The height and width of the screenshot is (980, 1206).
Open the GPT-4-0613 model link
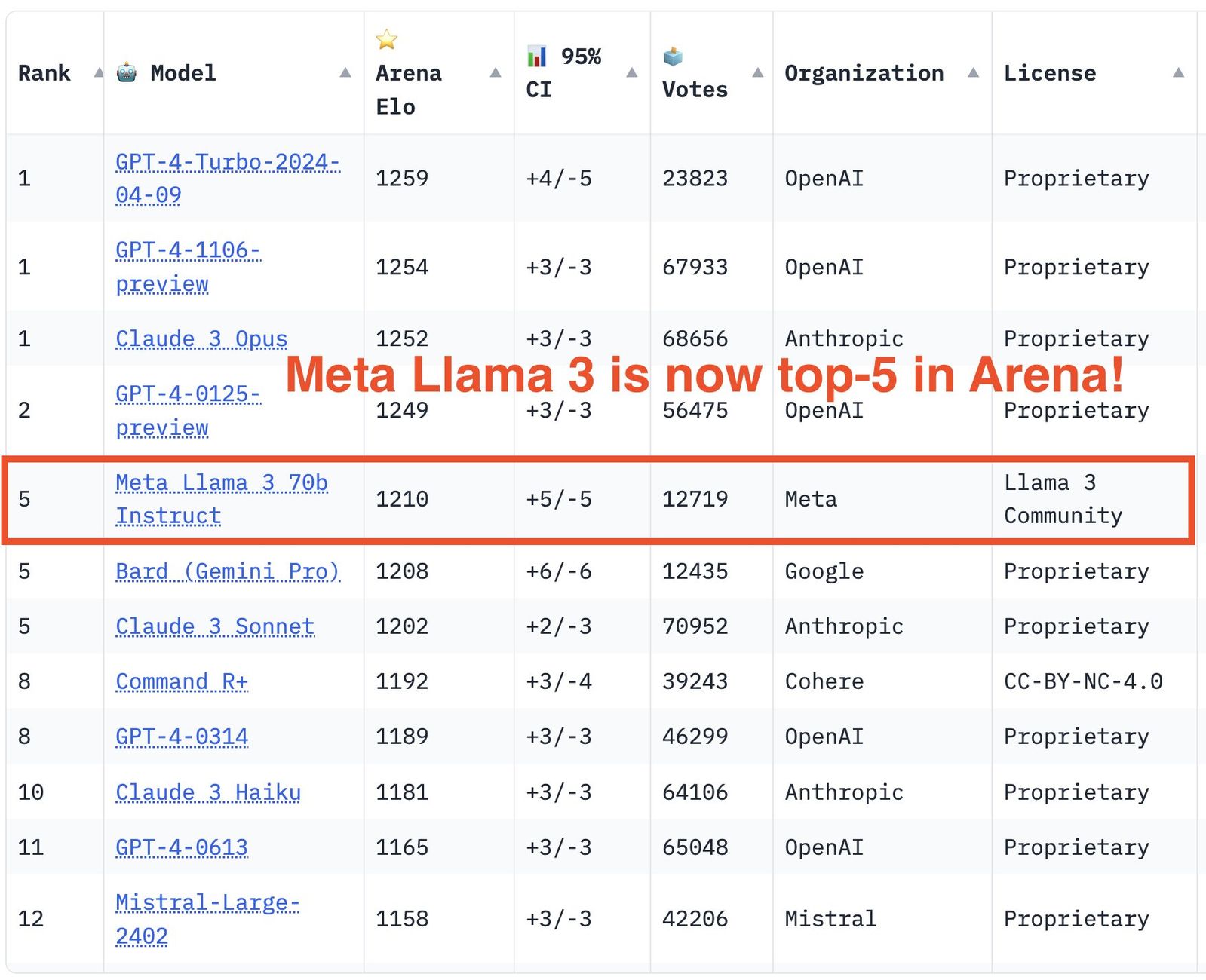[x=182, y=847]
